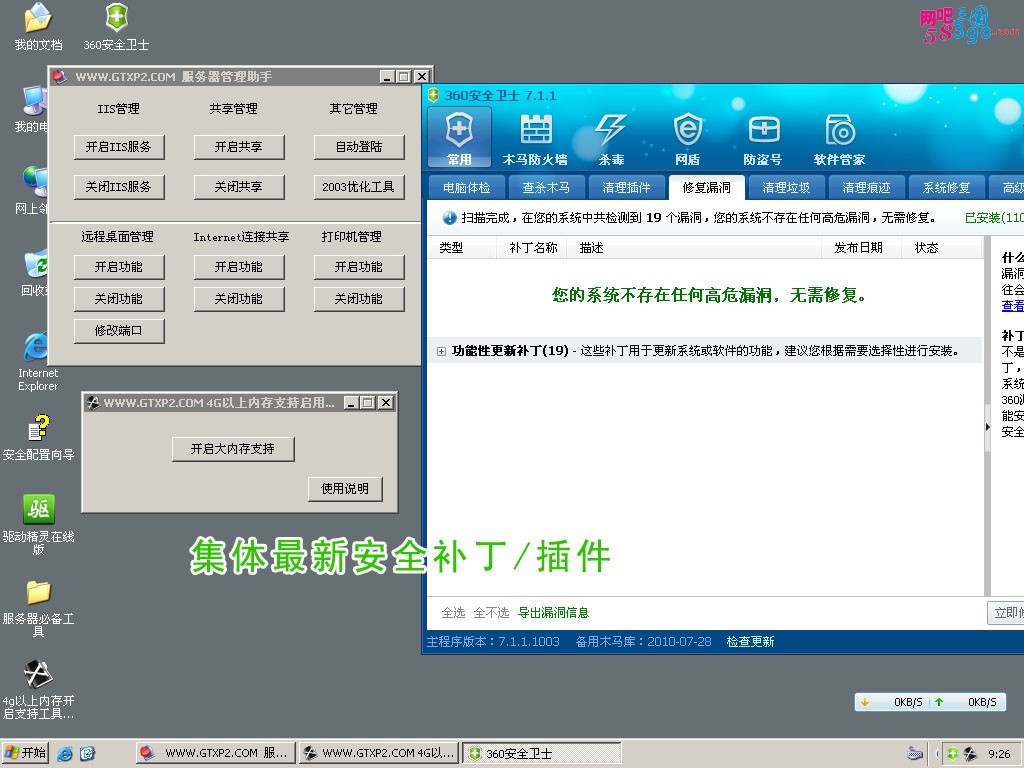Click the 关闭IIS服务 button
The image size is (1024, 768).
pyautogui.click(x=119, y=187)
